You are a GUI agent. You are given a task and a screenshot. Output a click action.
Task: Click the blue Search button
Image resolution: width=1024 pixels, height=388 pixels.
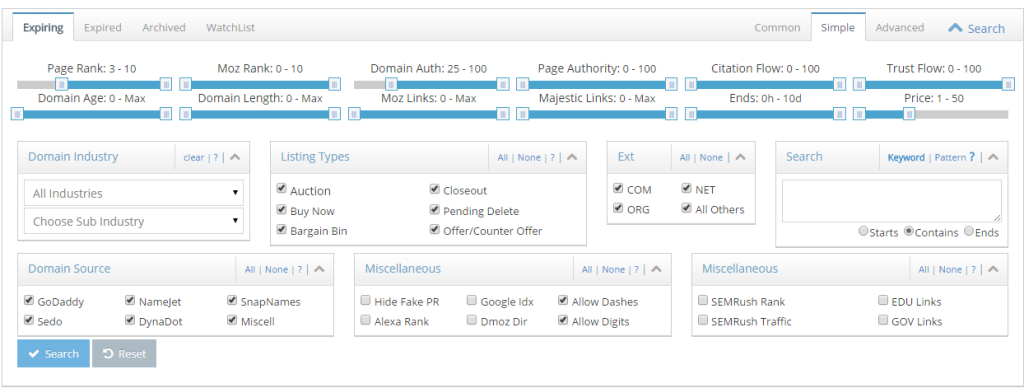[54, 353]
